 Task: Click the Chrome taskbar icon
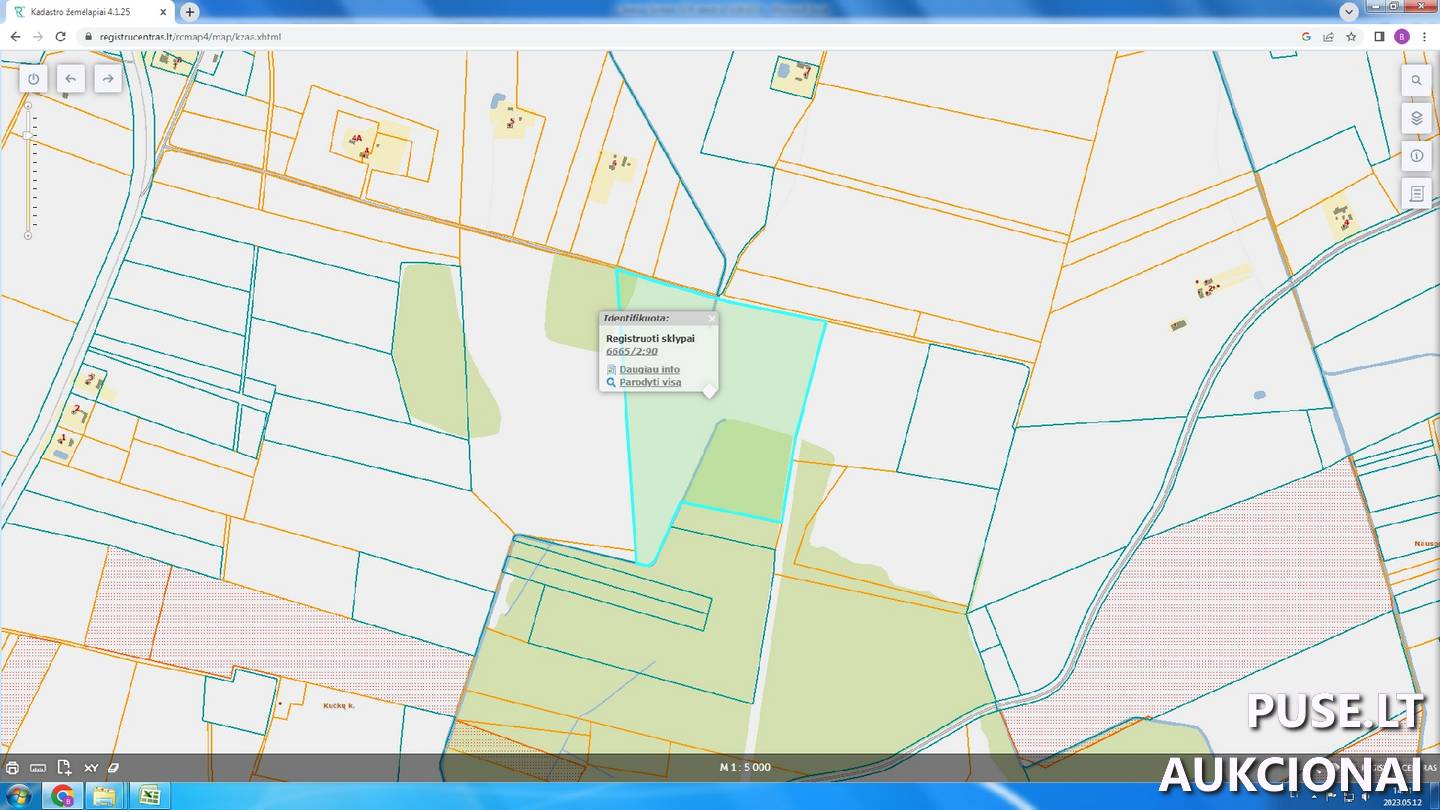(x=62, y=796)
